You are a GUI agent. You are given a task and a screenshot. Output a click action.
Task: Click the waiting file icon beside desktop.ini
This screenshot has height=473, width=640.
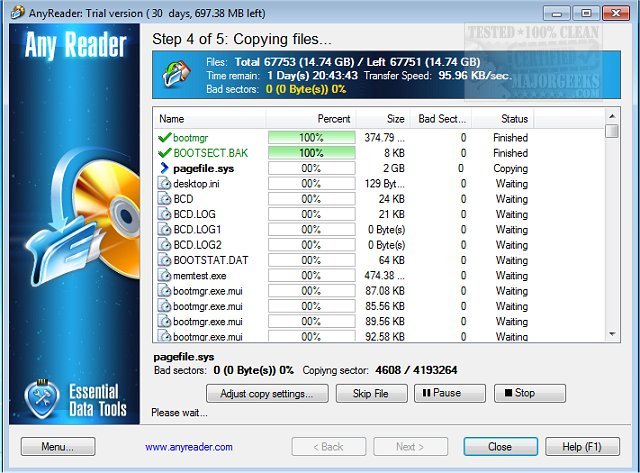164,184
